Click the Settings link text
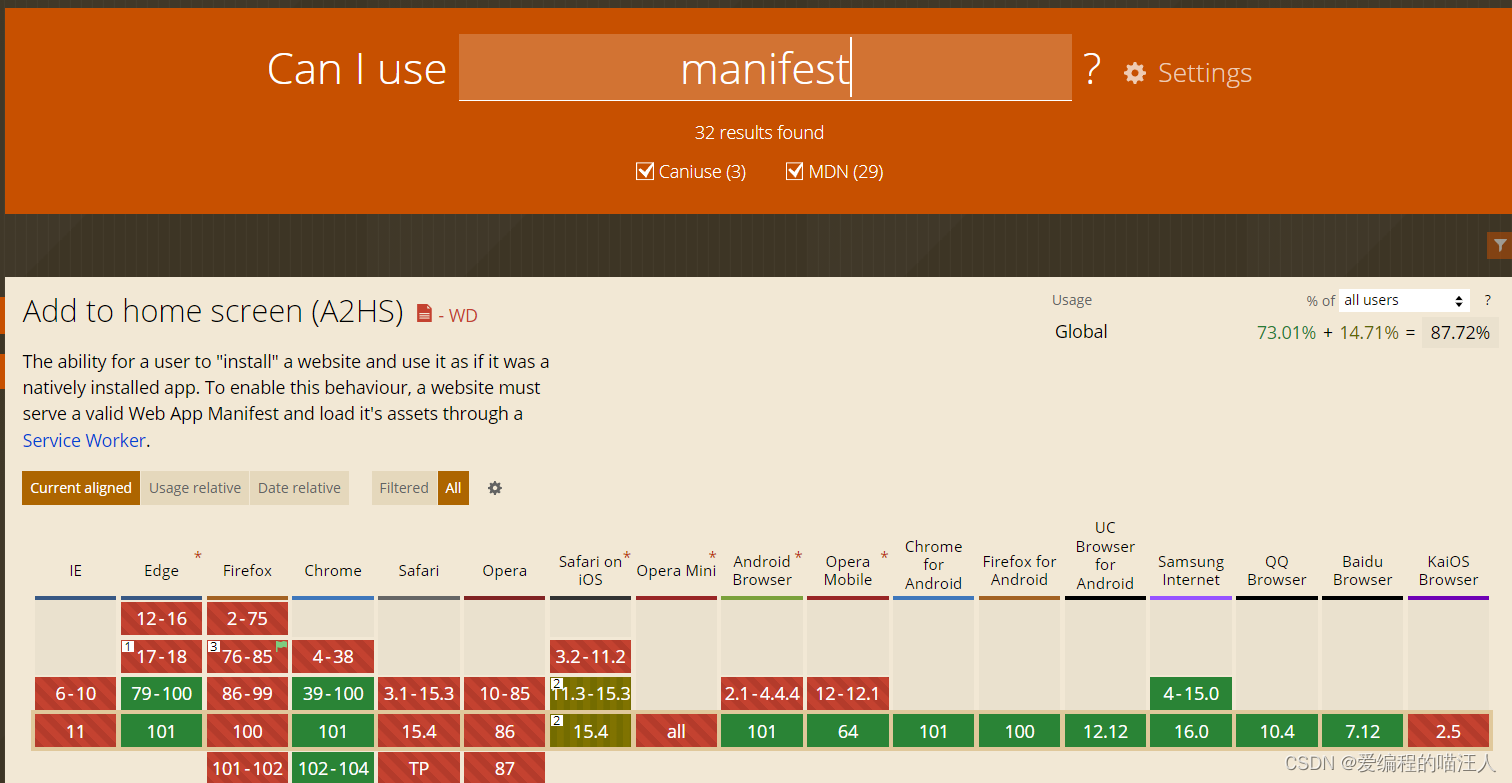This screenshot has width=1512, height=783. point(1205,73)
